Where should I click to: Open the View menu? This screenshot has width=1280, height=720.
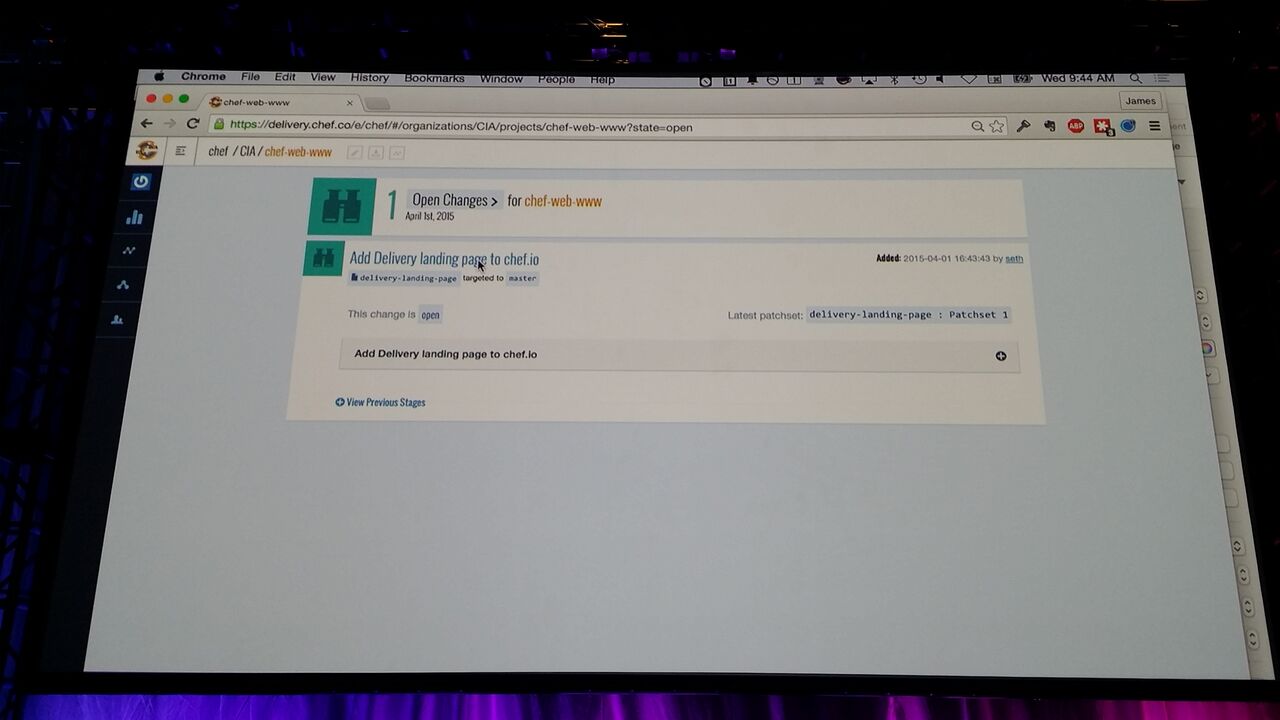(323, 77)
